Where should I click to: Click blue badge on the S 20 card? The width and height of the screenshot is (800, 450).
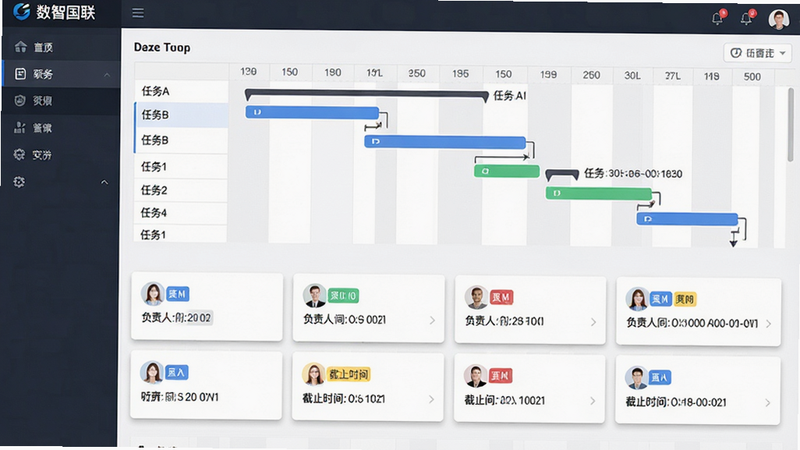coord(177,372)
